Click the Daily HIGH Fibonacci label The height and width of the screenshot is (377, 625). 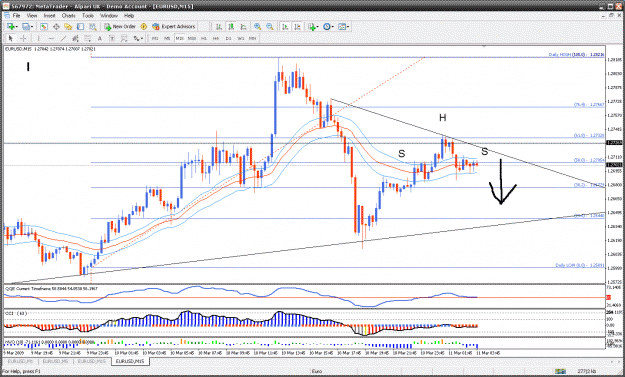coord(576,55)
